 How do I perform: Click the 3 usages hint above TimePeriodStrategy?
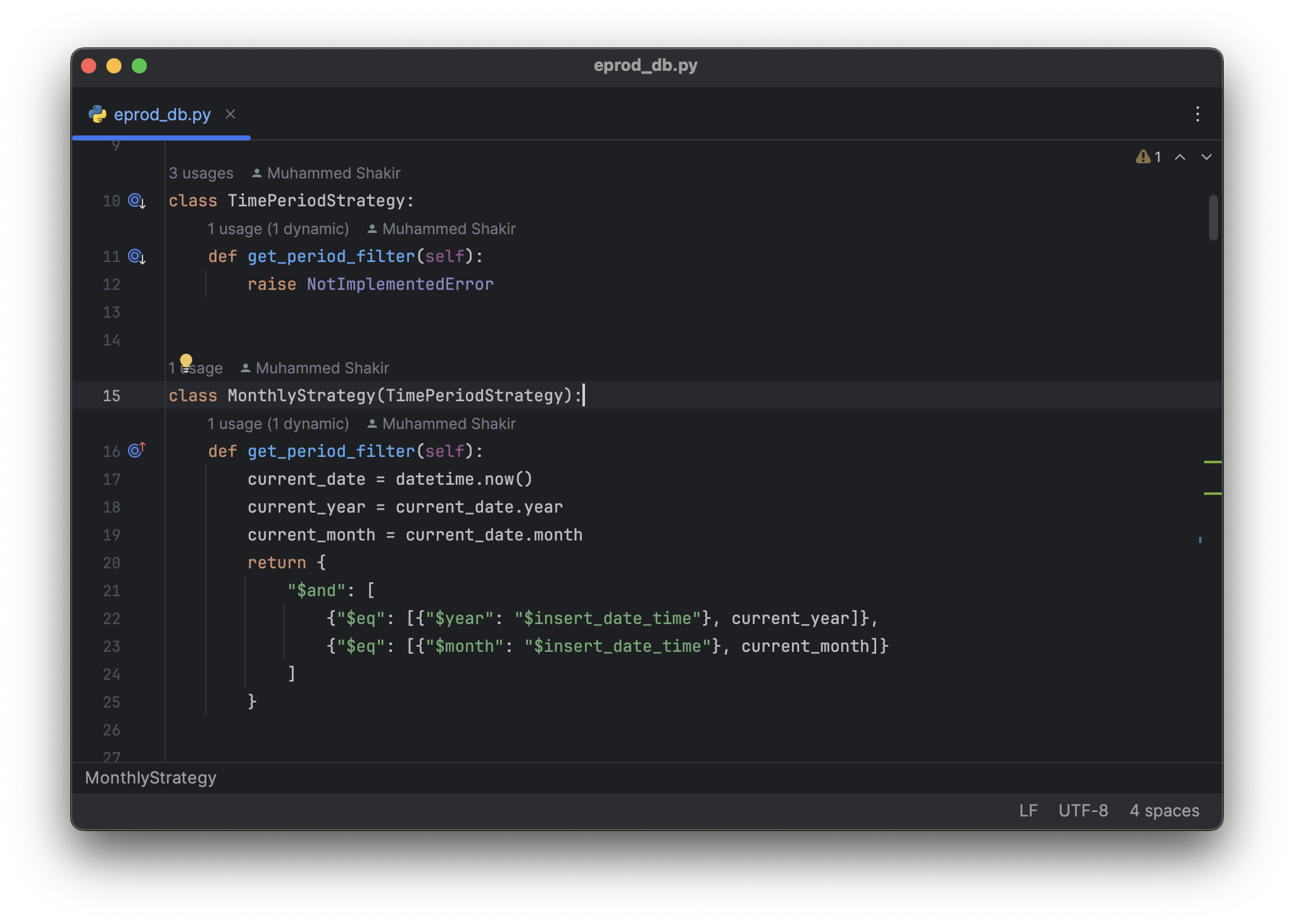(x=201, y=173)
